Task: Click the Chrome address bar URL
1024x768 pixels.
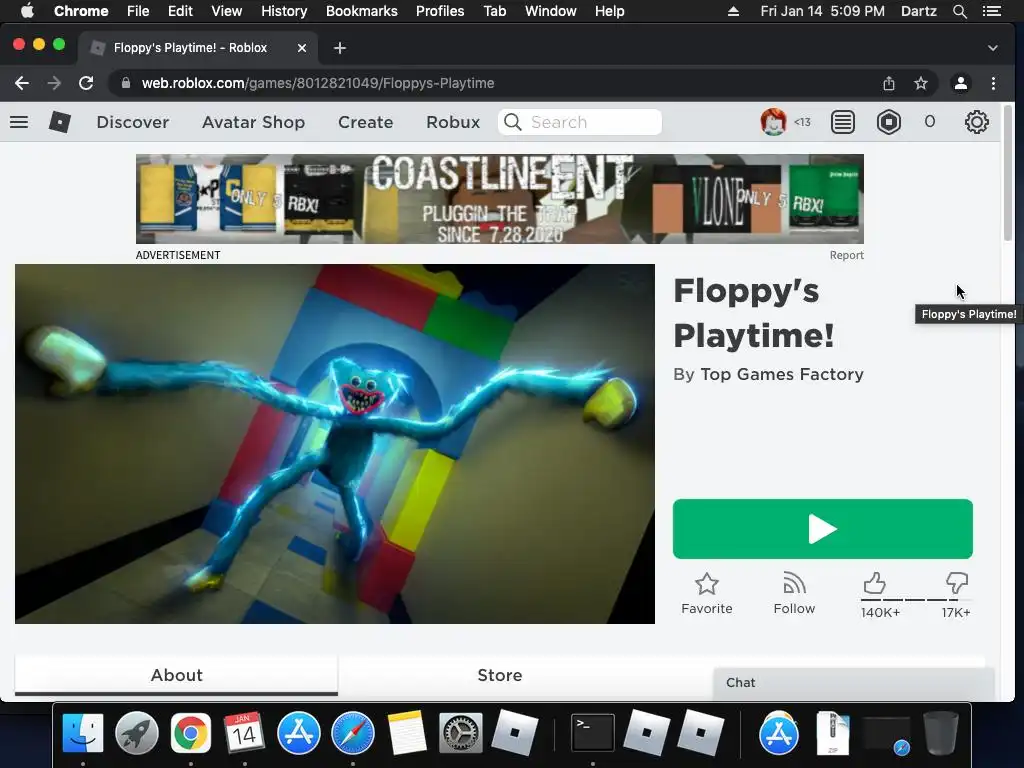Action: pos(318,83)
